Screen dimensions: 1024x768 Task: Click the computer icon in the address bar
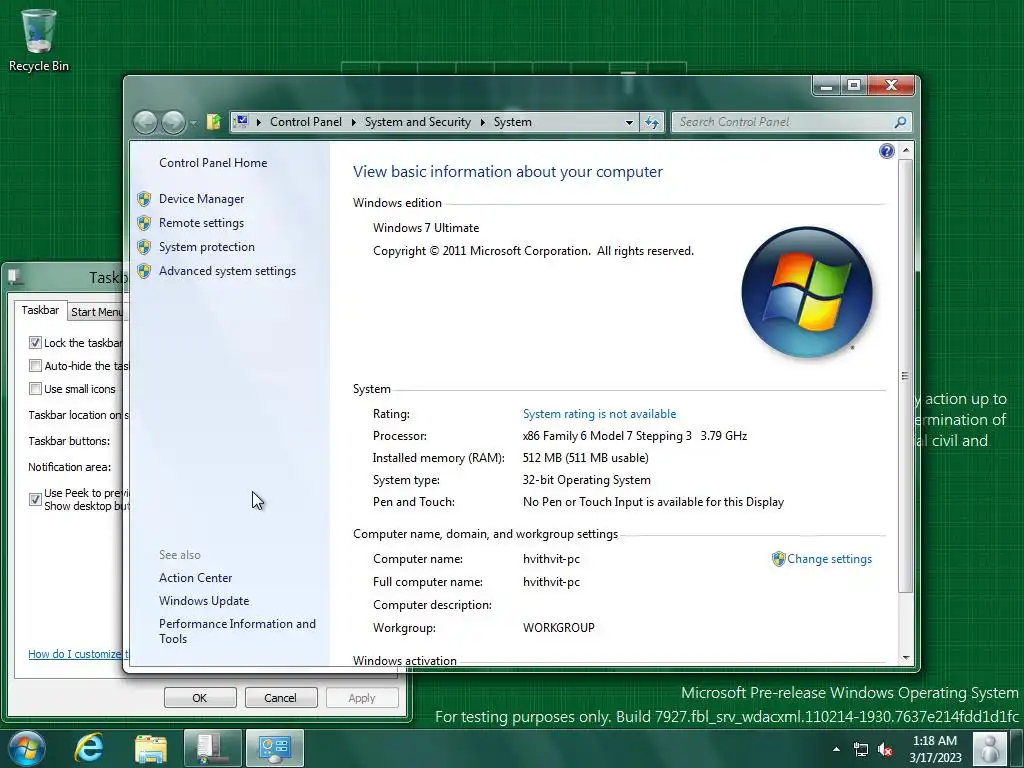(241, 121)
